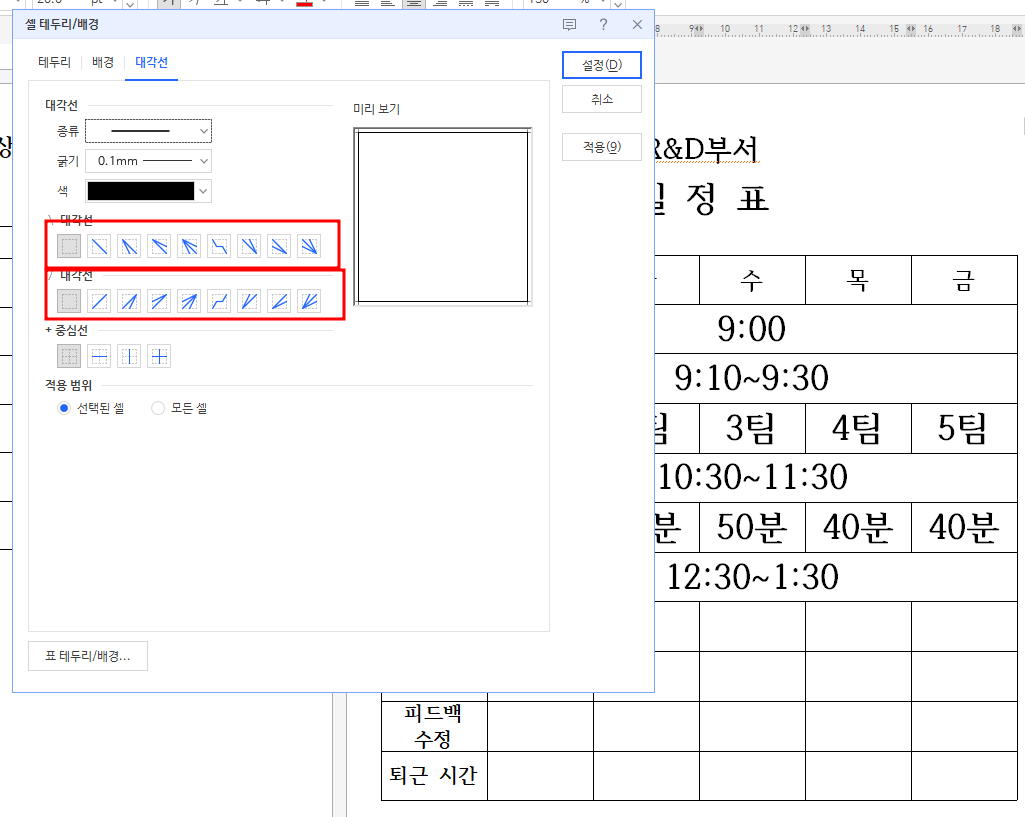
Task: Click the 퇴근 시간 row label
Action: (x=434, y=776)
